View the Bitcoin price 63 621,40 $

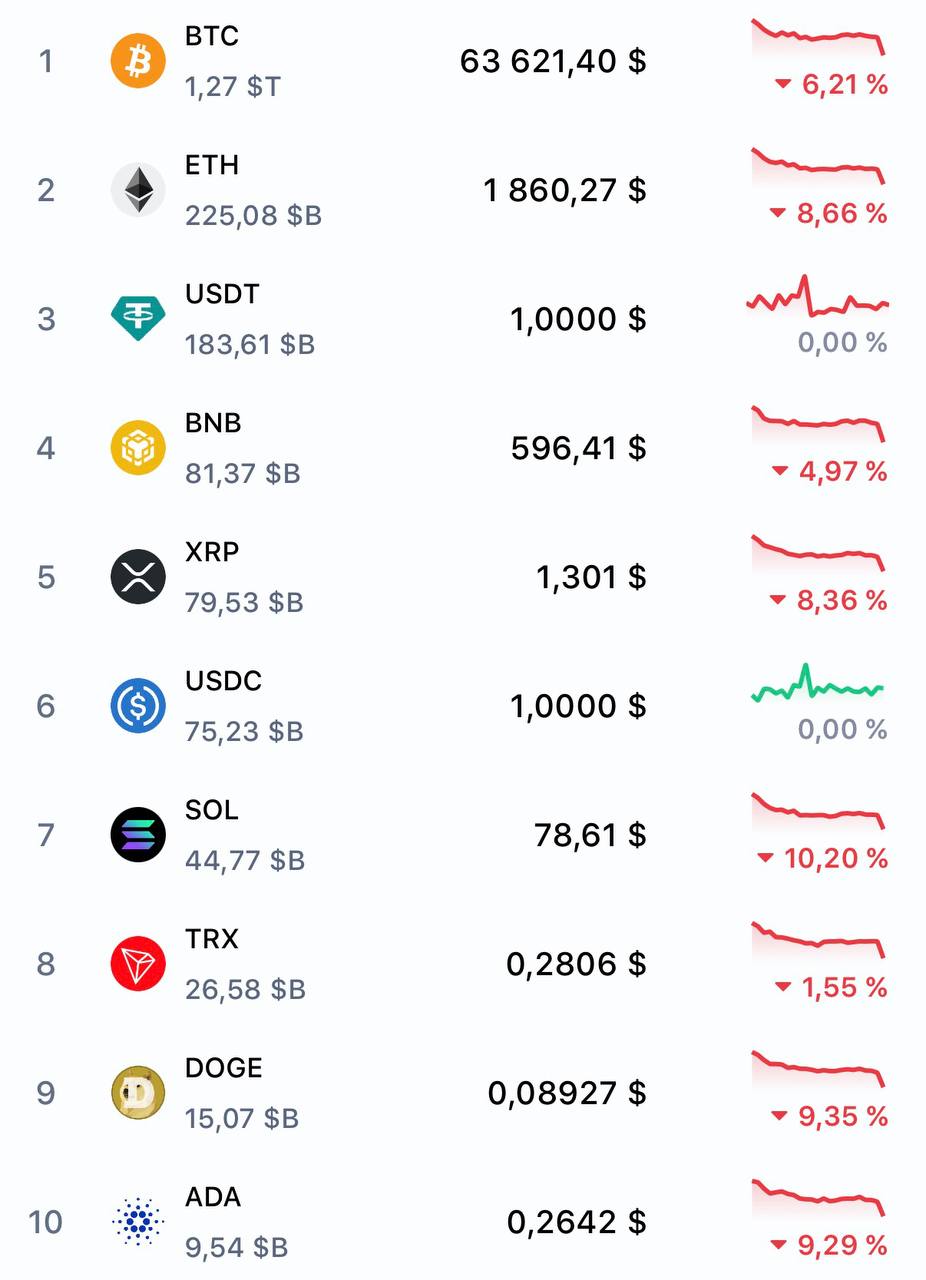tap(553, 62)
